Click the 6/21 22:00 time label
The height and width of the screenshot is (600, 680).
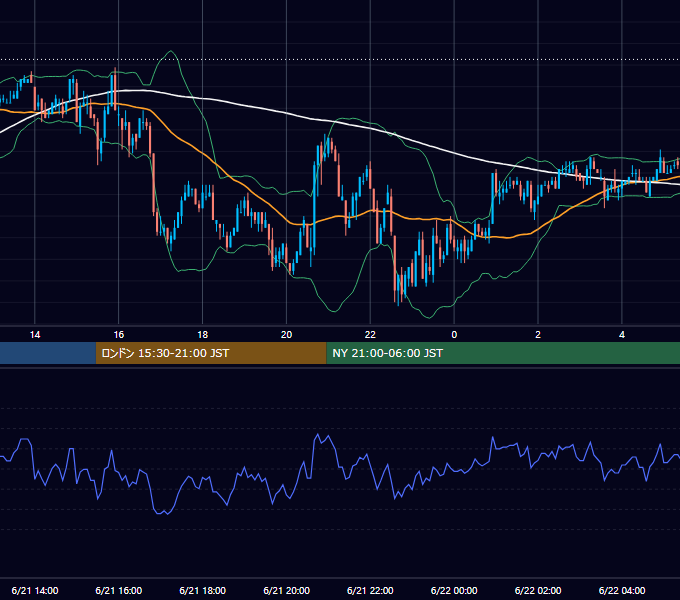click(370, 590)
